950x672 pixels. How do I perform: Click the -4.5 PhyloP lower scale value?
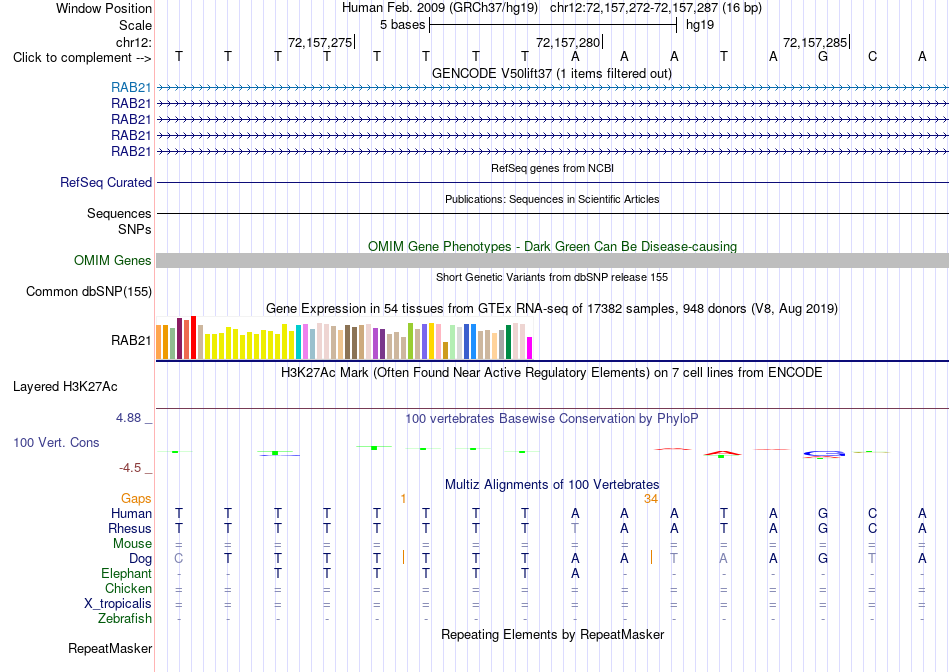(130, 468)
